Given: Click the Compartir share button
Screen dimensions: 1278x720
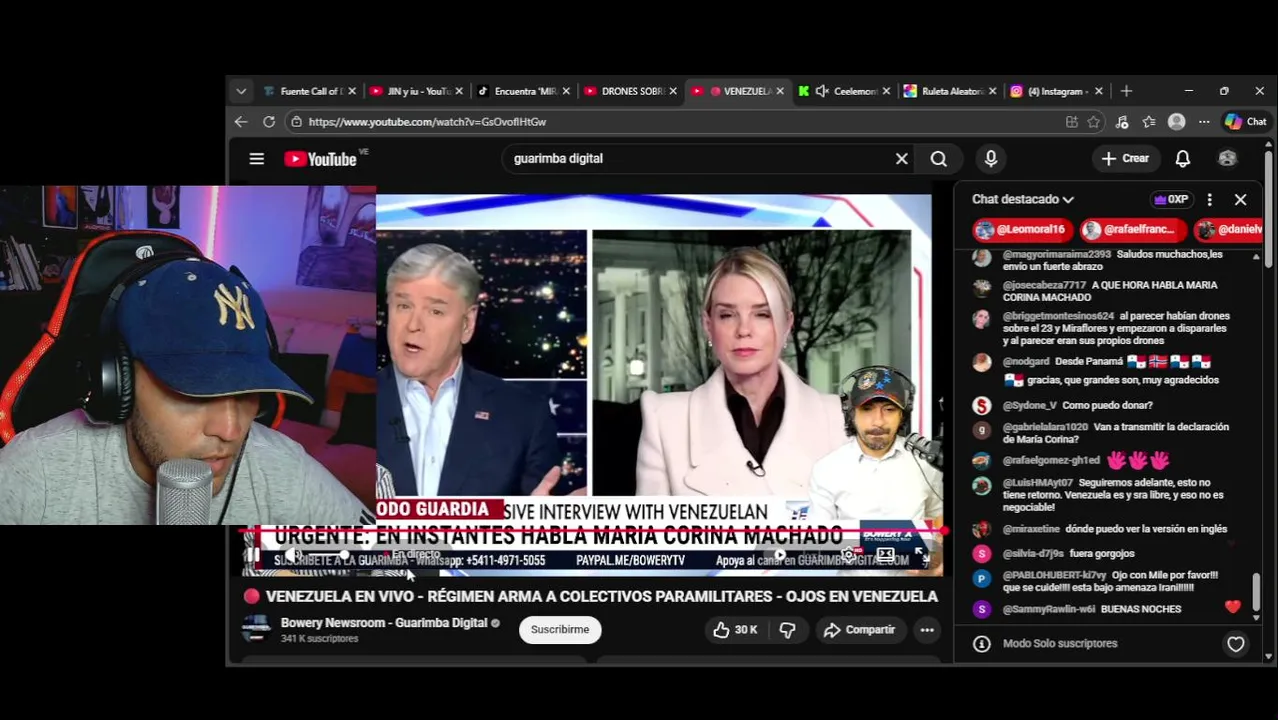Looking at the screenshot, I should coord(859,629).
